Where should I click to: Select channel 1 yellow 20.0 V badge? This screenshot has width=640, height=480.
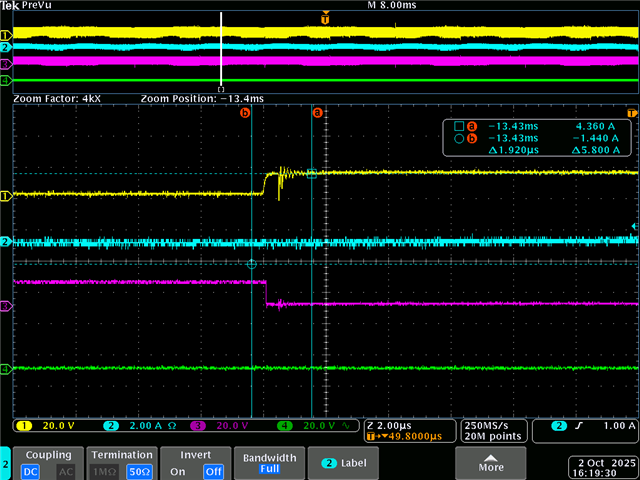(x=24, y=426)
